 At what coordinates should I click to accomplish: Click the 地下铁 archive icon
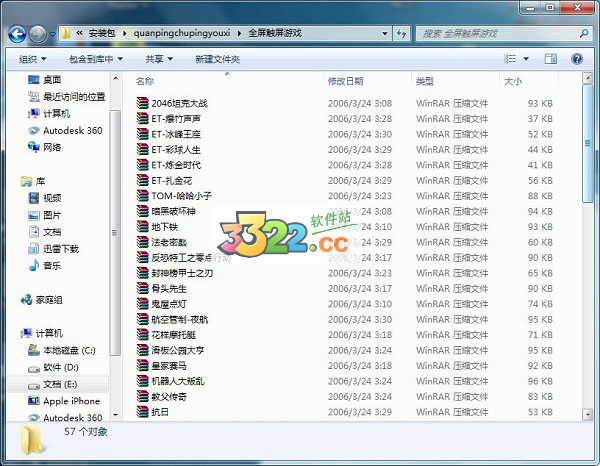point(142,226)
